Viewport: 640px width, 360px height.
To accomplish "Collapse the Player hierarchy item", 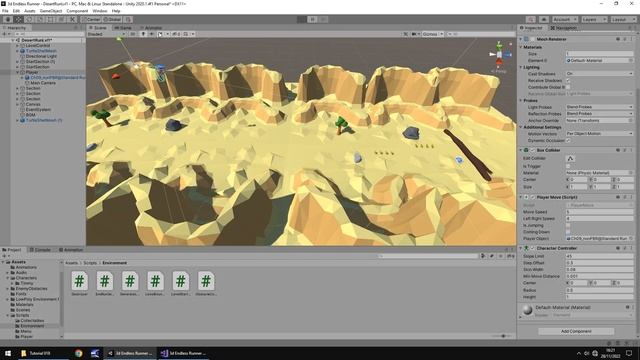I will coord(18,72).
